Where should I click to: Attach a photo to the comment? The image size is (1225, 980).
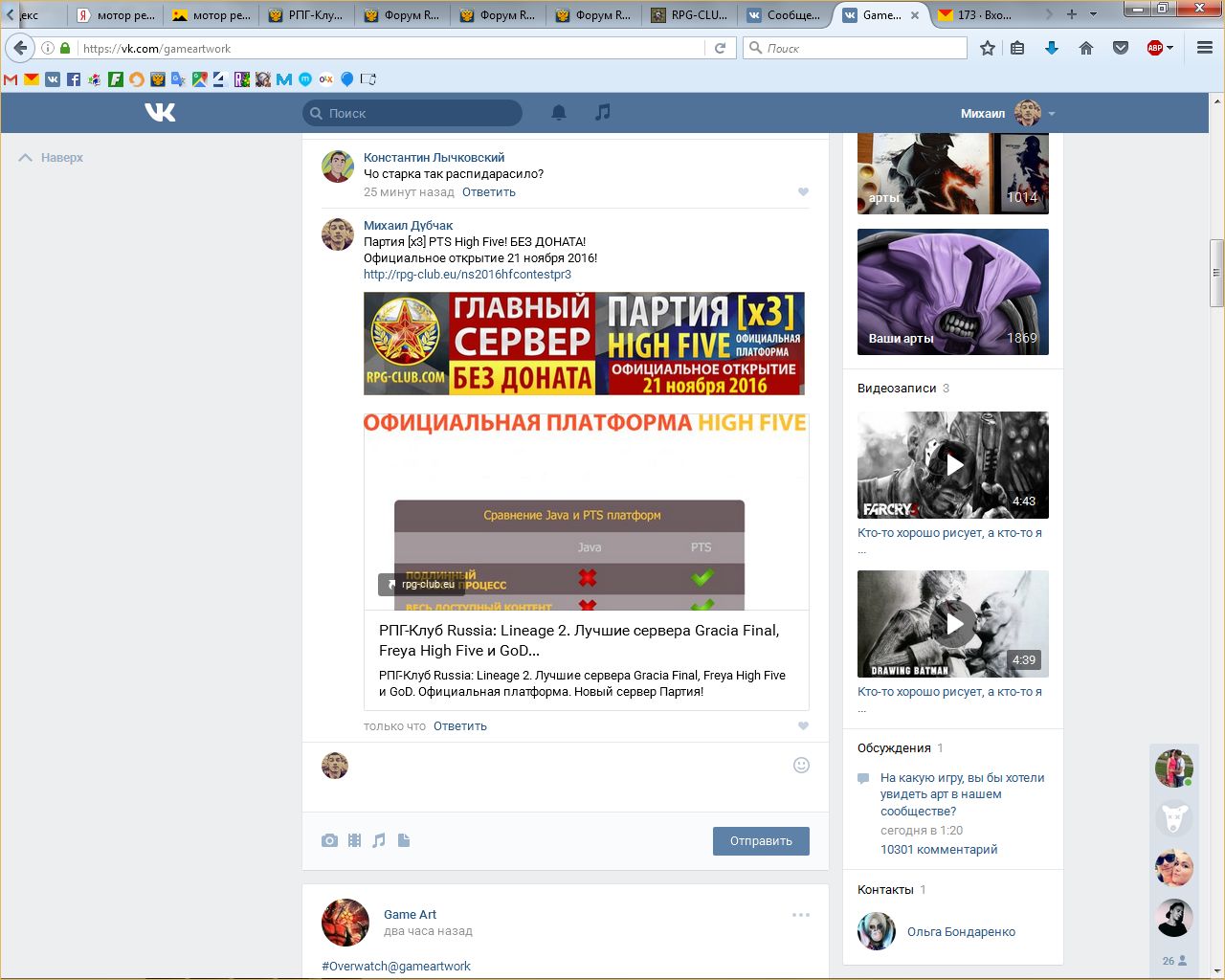pos(329,840)
